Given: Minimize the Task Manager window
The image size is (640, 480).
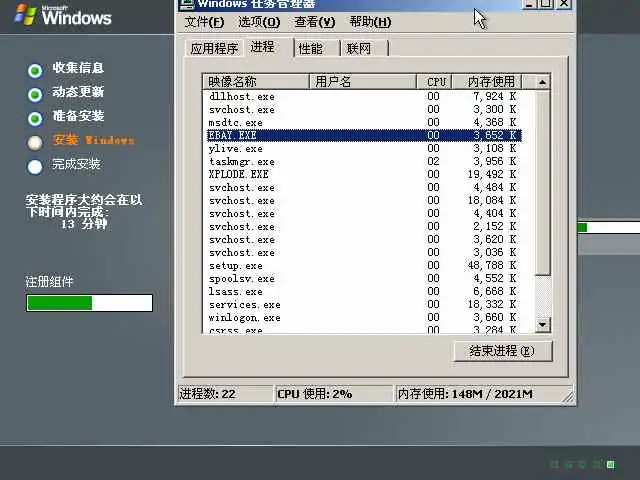Looking at the screenshot, I should point(529,4).
